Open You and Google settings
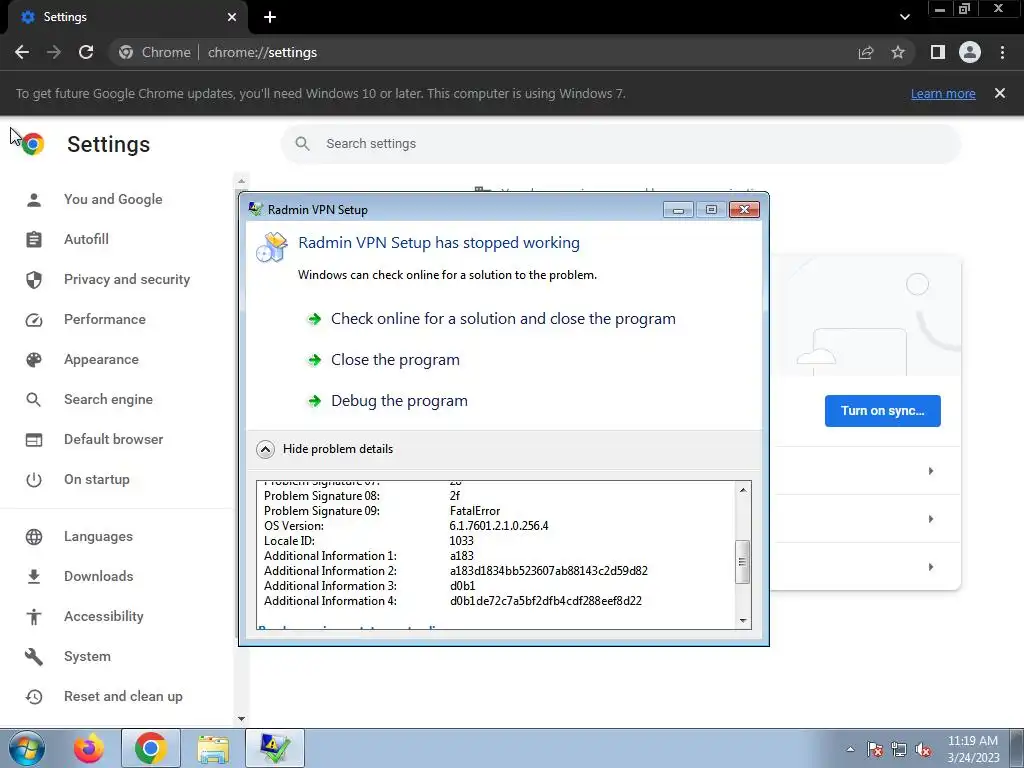Viewport: 1024px width, 768px height. coord(113,199)
